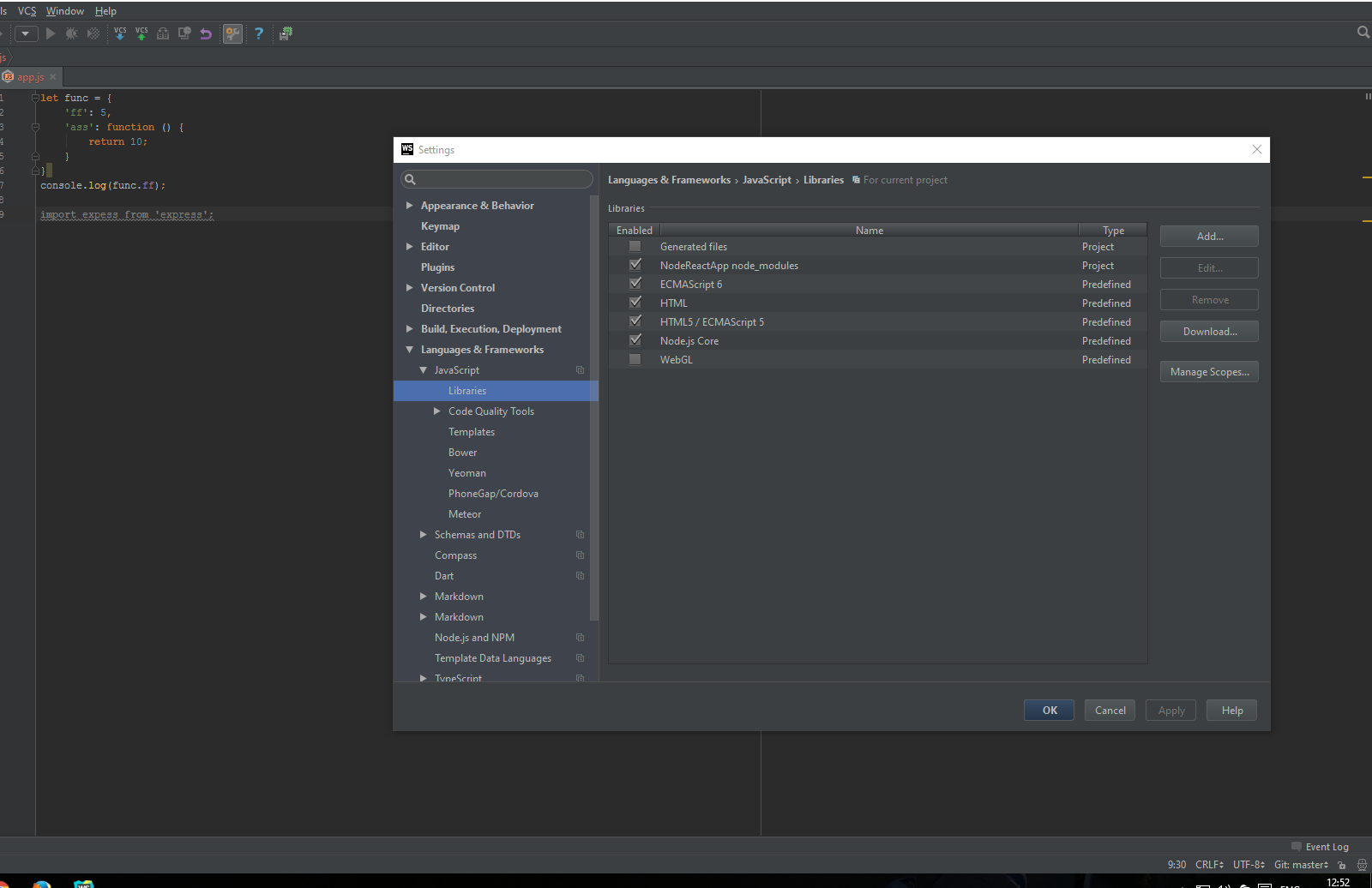
Task: Click the Show History clock icon
Action: pyautogui.click(x=184, y=33)
